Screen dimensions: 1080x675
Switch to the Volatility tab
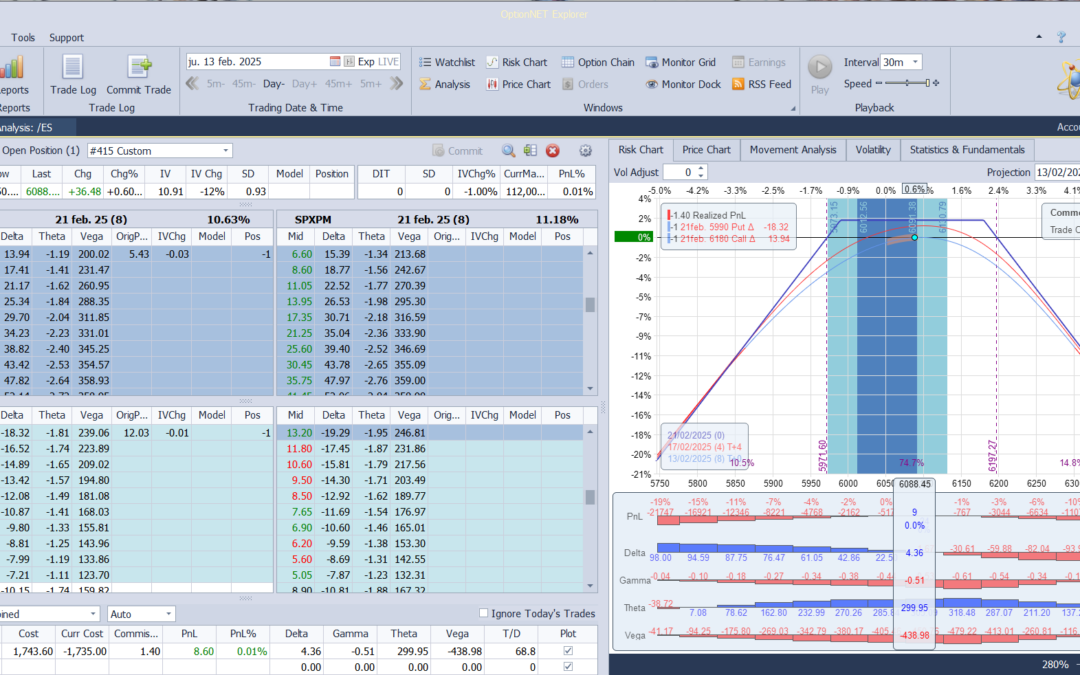[x=872, y=150]
